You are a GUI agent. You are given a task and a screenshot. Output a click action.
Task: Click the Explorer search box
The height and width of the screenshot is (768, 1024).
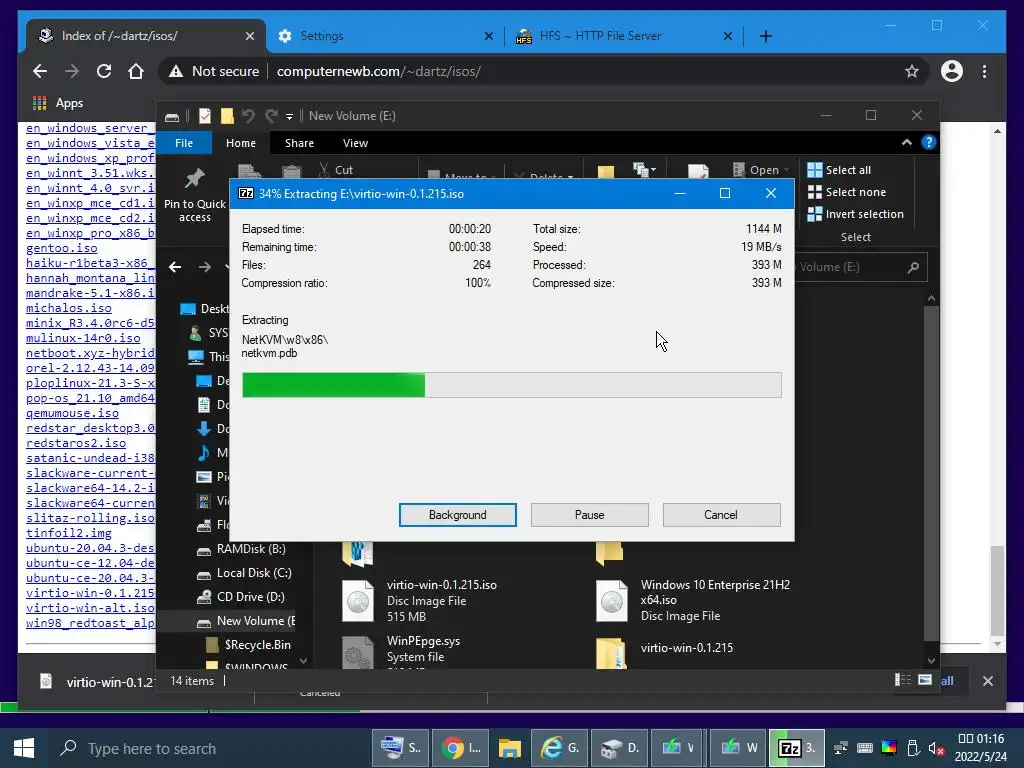pyautogui.click(x=859, y=266)
